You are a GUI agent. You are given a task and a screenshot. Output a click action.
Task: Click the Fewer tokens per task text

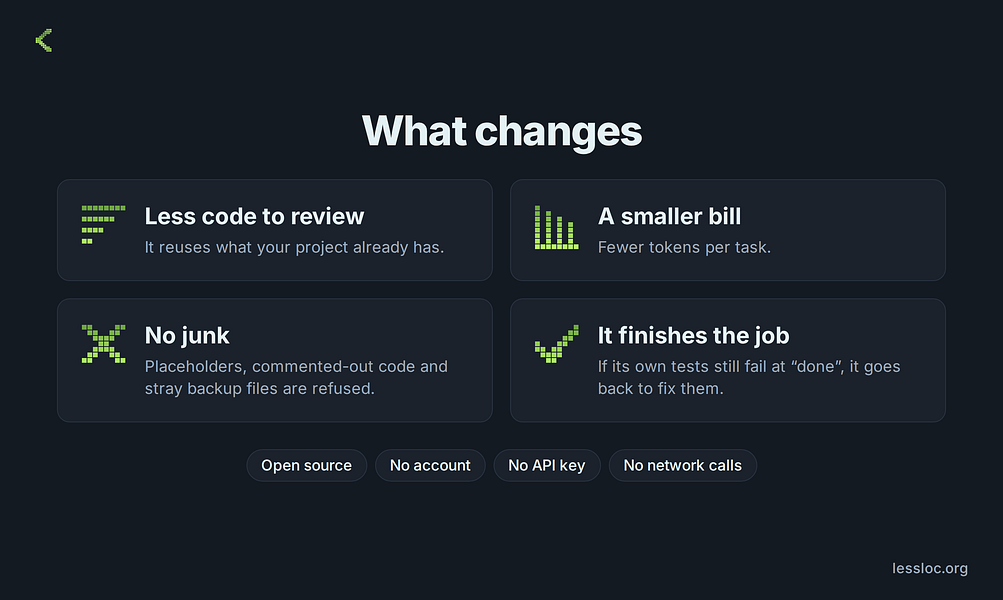pos(684,248)
